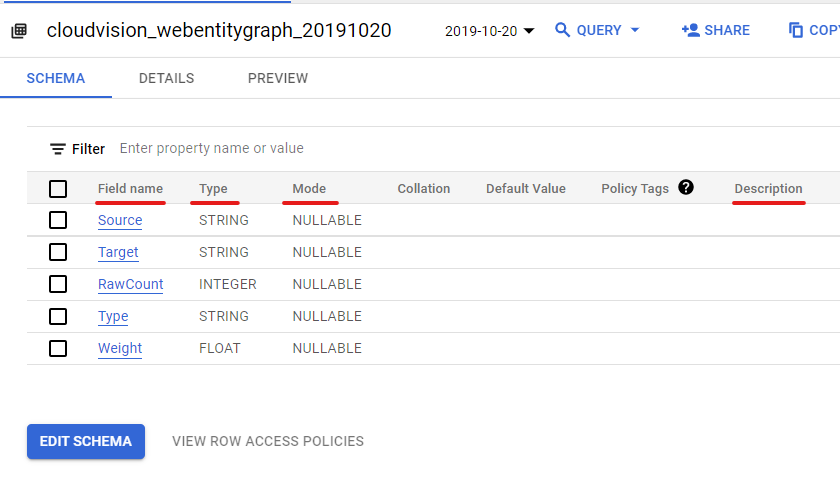Toggle the select-all header checkbox
The image size is (840, 481).
point(58,188)
